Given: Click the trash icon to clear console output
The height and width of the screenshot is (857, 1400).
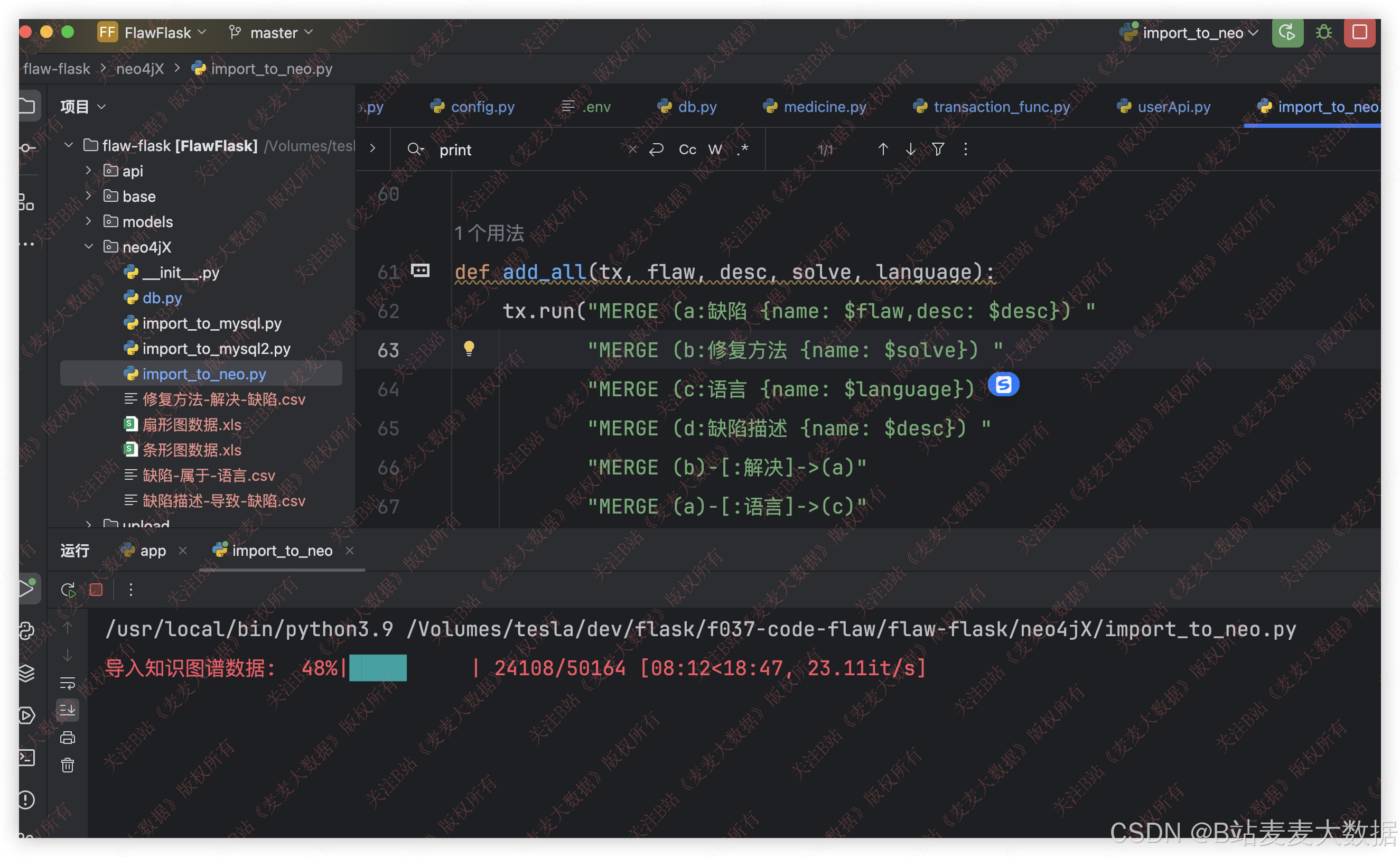Looking at the screenshot, I should [x=68, y=765].
